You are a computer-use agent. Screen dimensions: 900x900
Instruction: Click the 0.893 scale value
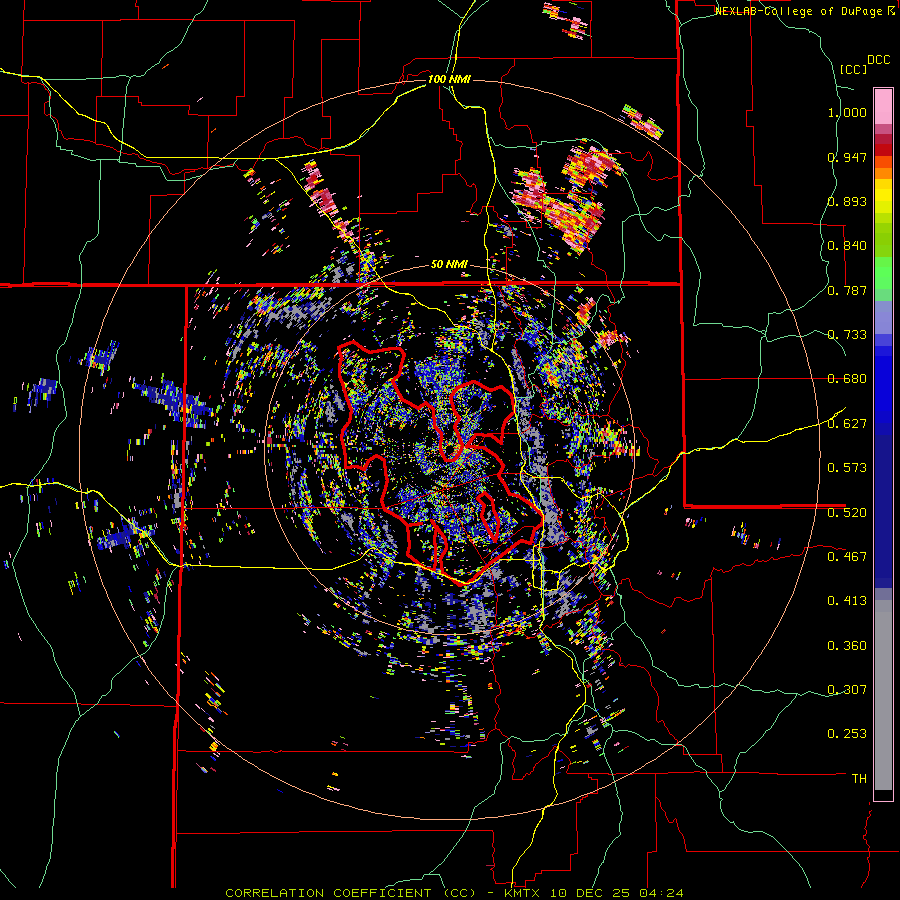tap(847, 201)
